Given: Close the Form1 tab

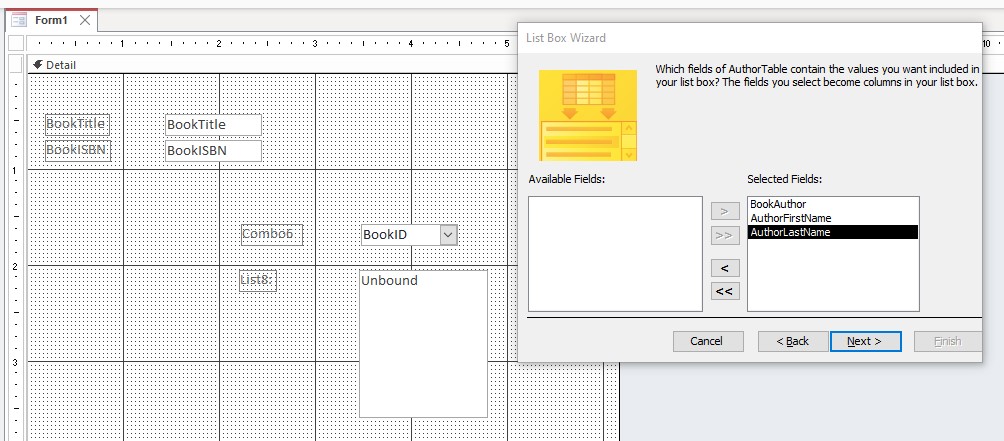Looking at the screenshot, I should pos(85,20).
